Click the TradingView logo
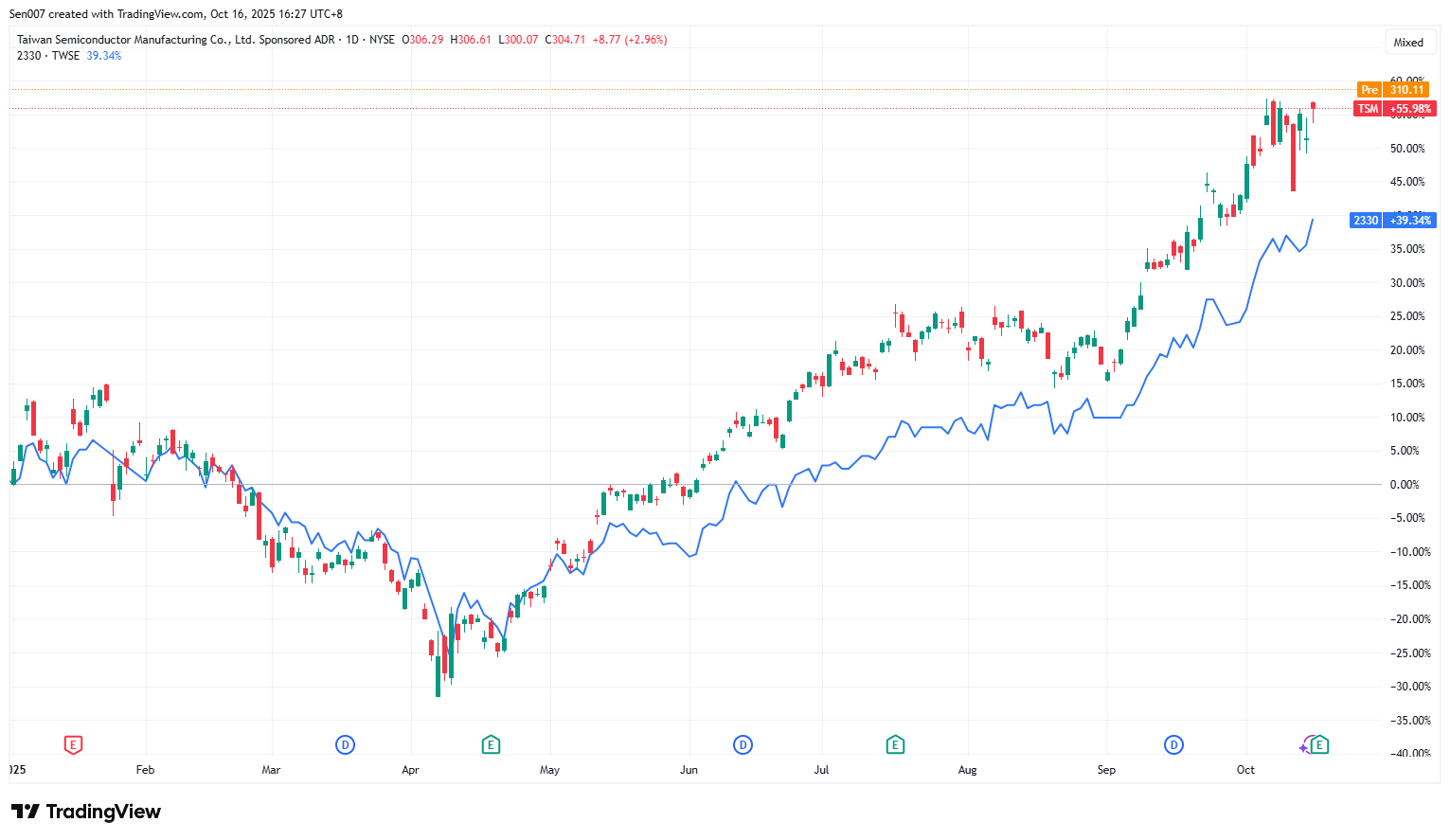Viewport: 1450px width, 840px height. click(86, 812)
